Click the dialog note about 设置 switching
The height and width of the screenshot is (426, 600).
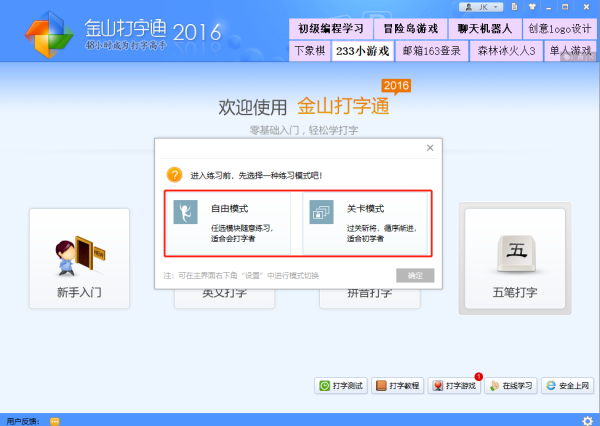click(x=241, y=276)
